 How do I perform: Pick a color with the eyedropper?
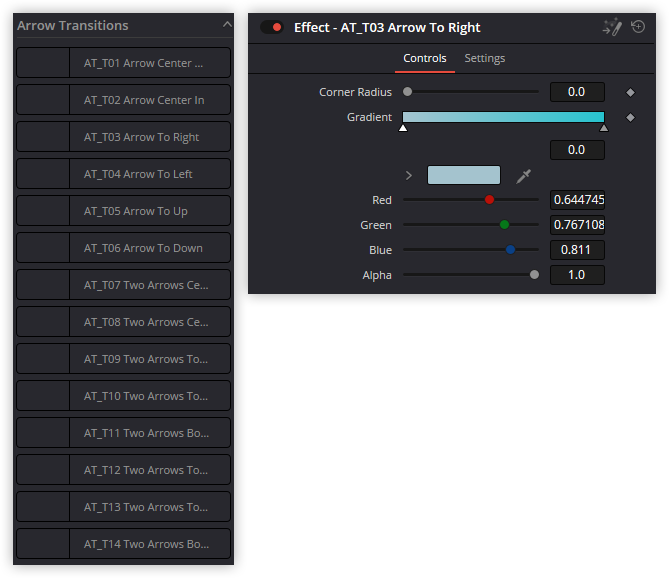coord(523,176)
